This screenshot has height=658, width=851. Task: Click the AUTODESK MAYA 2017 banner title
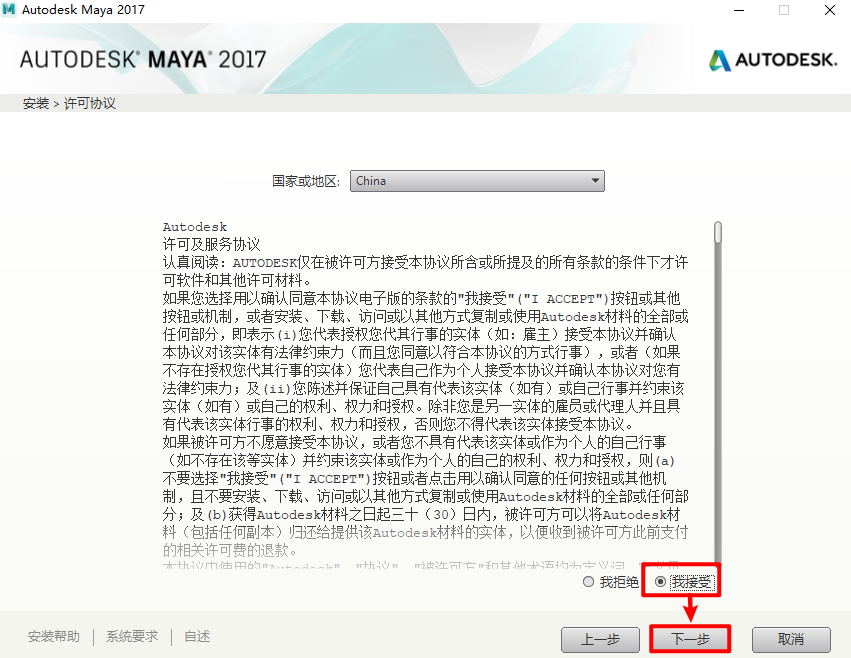coord(143,59)
